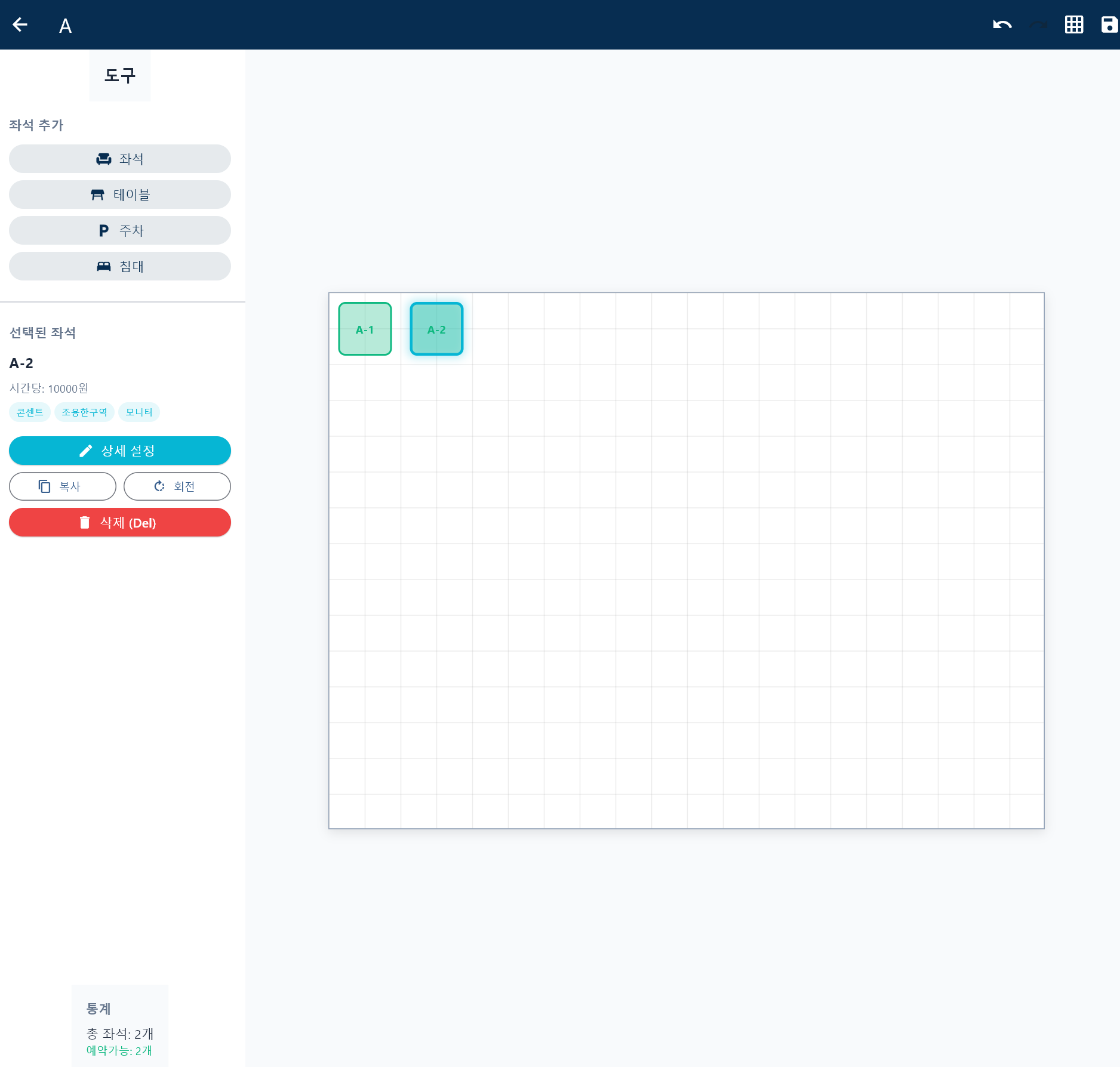Open the 통계 statistics panel
Screen dimensions: 1120x1067
coord(99,1009)
